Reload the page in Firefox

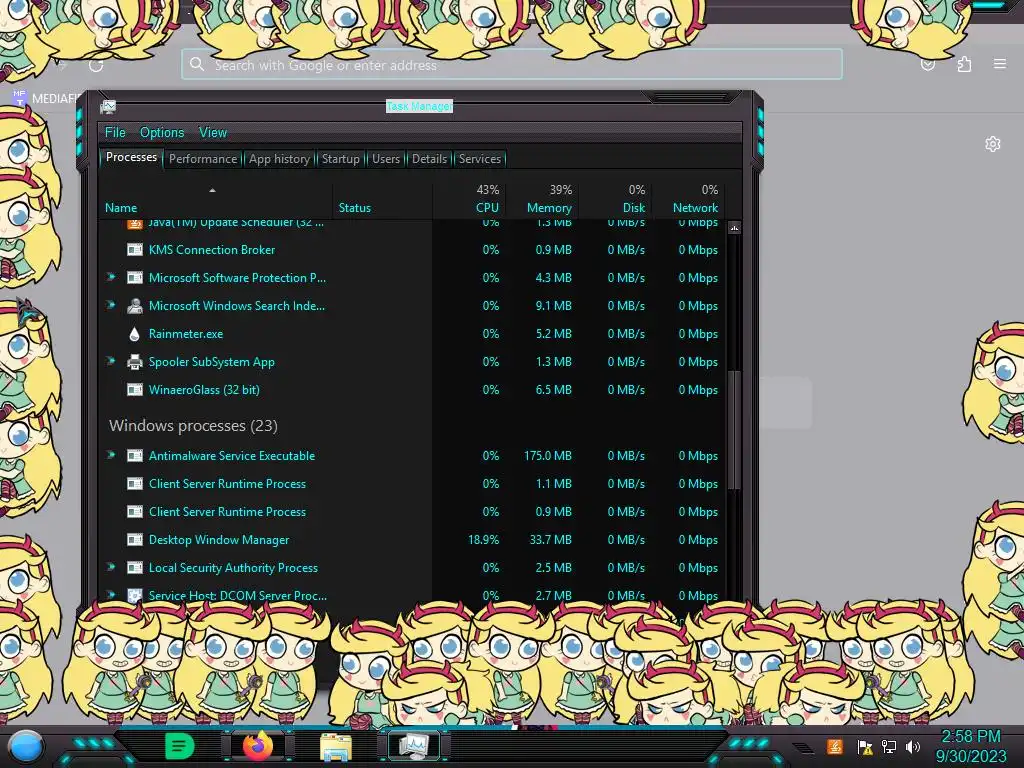tap(96, 65)
